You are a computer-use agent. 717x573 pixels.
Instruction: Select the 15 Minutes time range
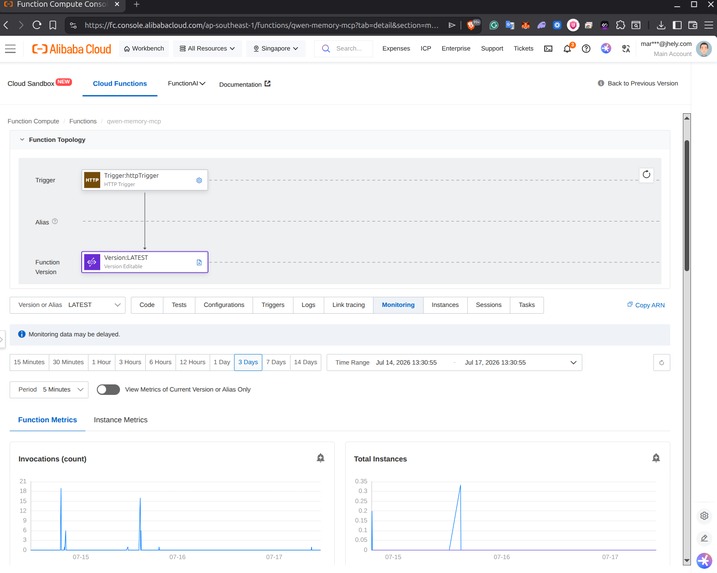29,362
